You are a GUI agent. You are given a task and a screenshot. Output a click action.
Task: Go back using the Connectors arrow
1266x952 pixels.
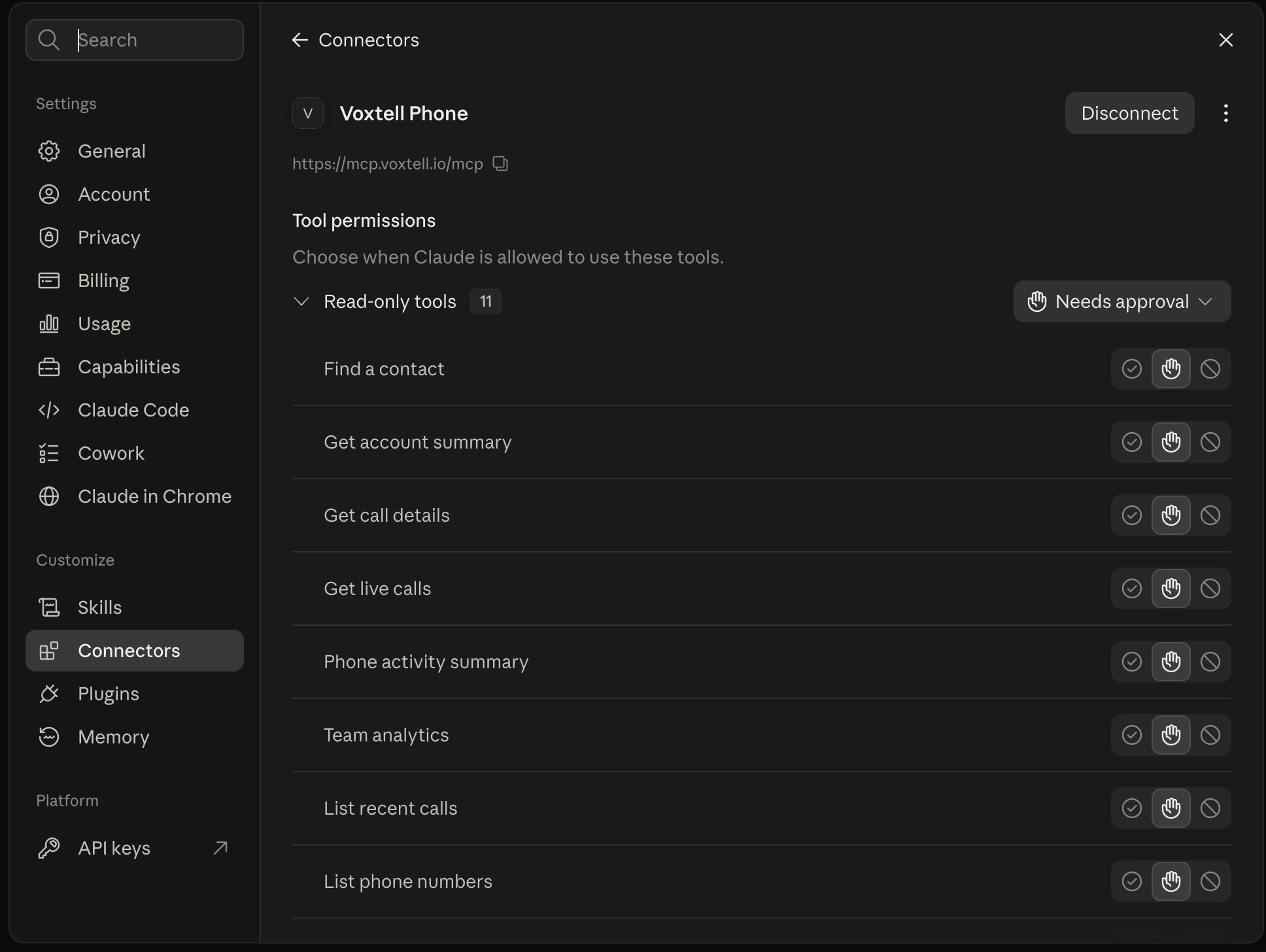tap(299, 40)
